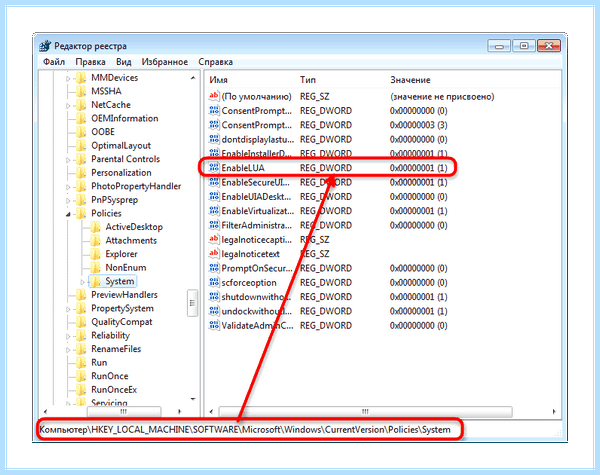Image resolution: width=600 pixels, height=475 pixels.
Task: Expand the NetCache tree node
Action: coord(68,106)
